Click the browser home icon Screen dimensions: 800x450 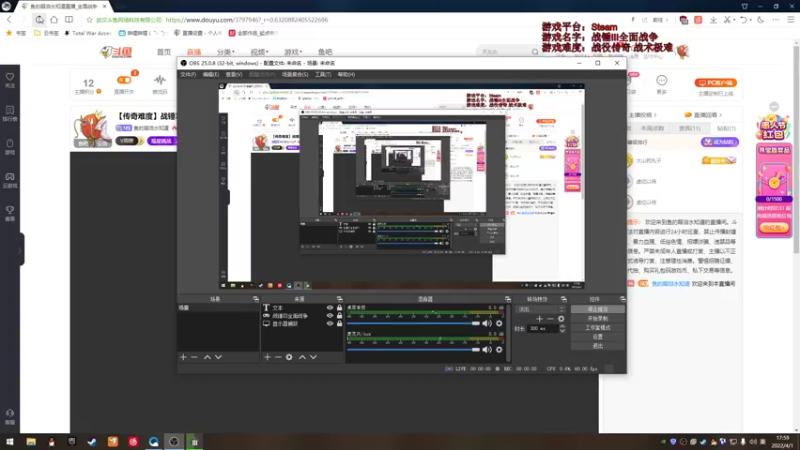click(x=54, y=20)
